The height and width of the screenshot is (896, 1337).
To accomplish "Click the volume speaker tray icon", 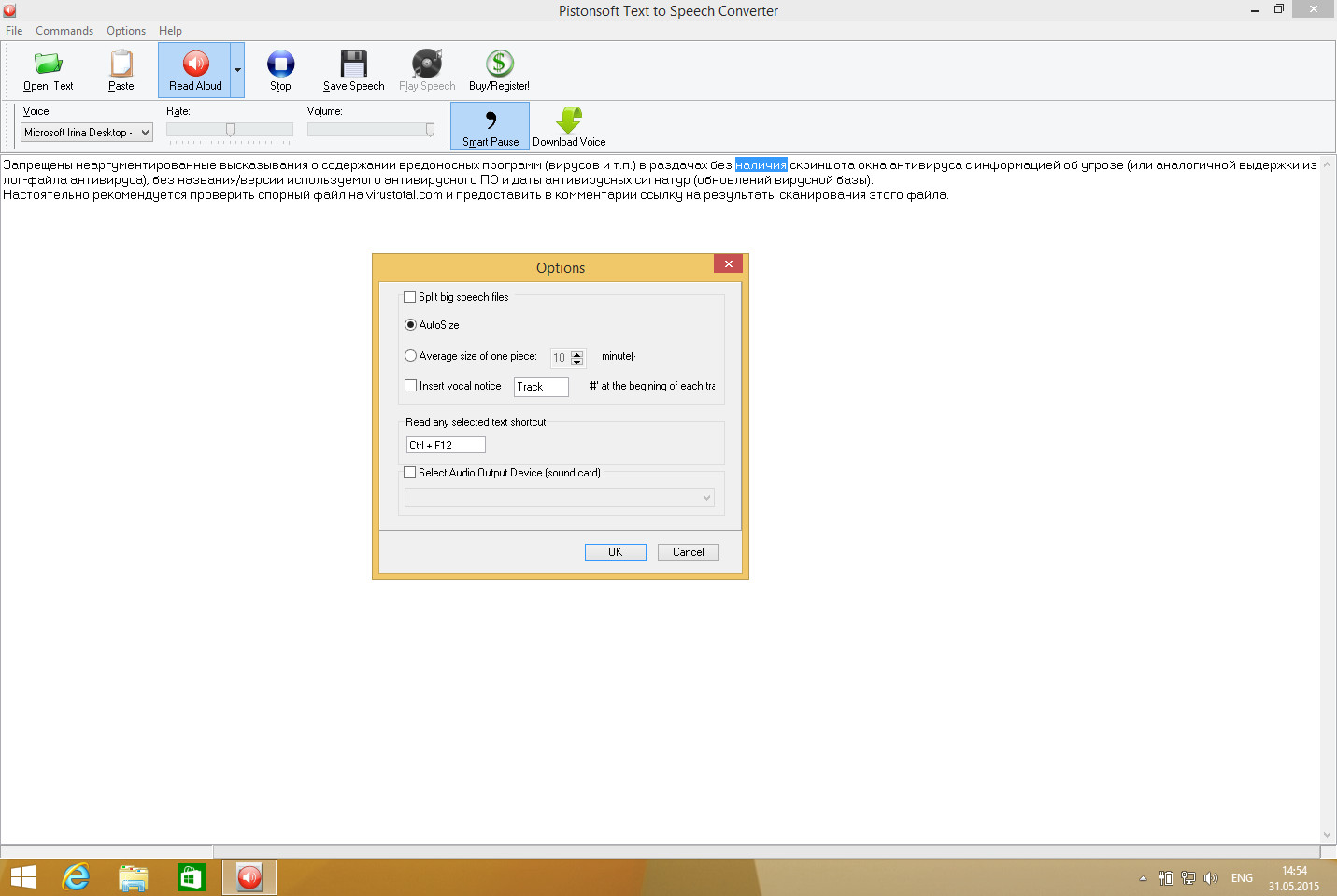I will pos(1211,878).
